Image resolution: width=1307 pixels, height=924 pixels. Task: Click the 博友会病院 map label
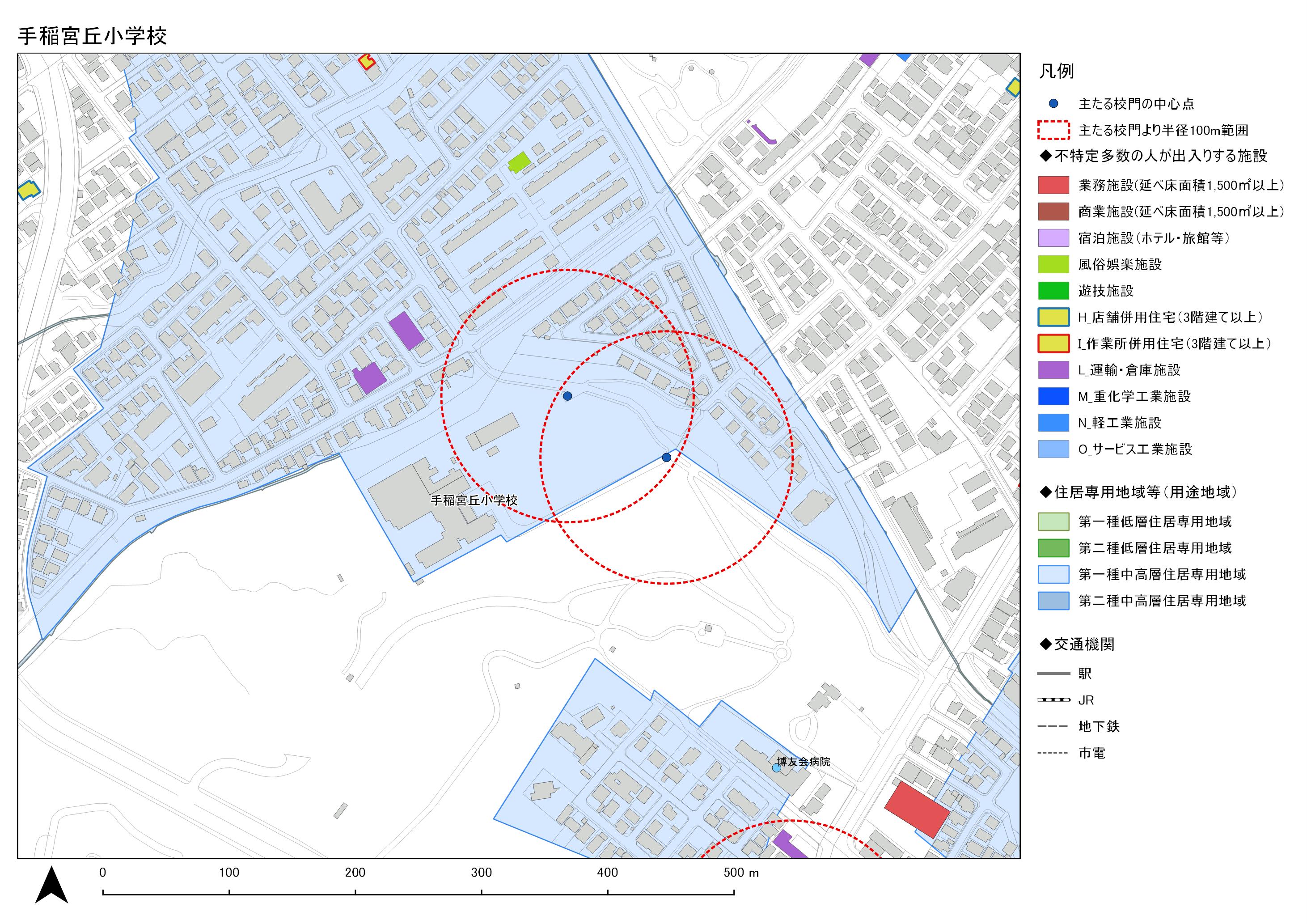pyautogui.click(x=804, y=762)
